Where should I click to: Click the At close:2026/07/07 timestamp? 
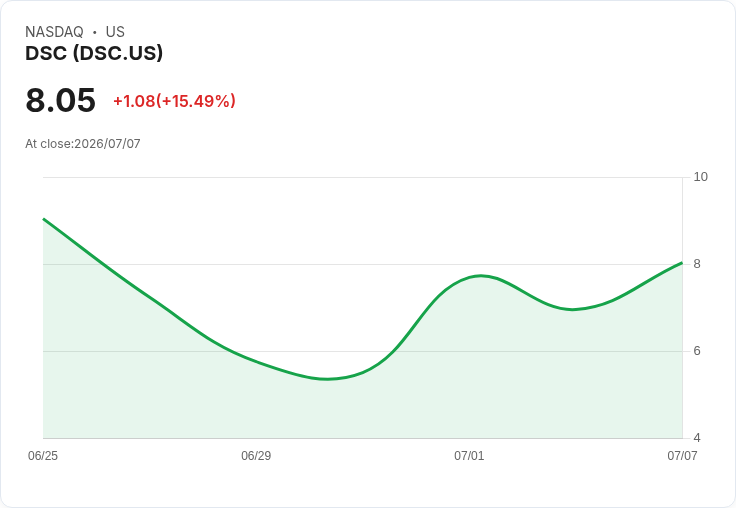[83, 144]
